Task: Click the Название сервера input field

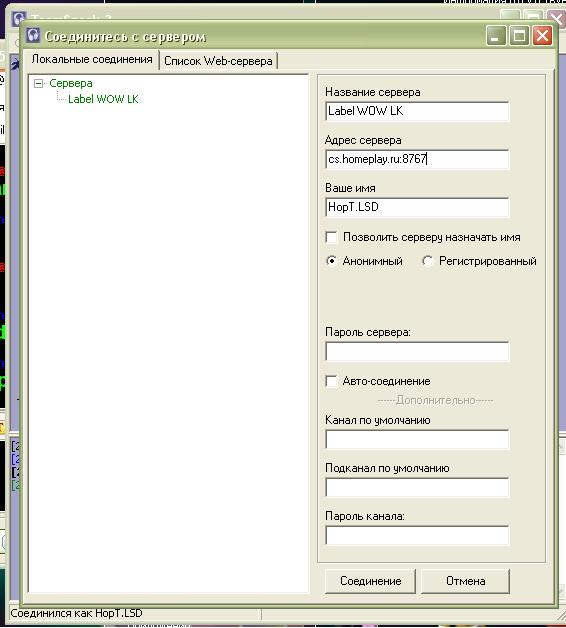Action: tap(417, 111)
